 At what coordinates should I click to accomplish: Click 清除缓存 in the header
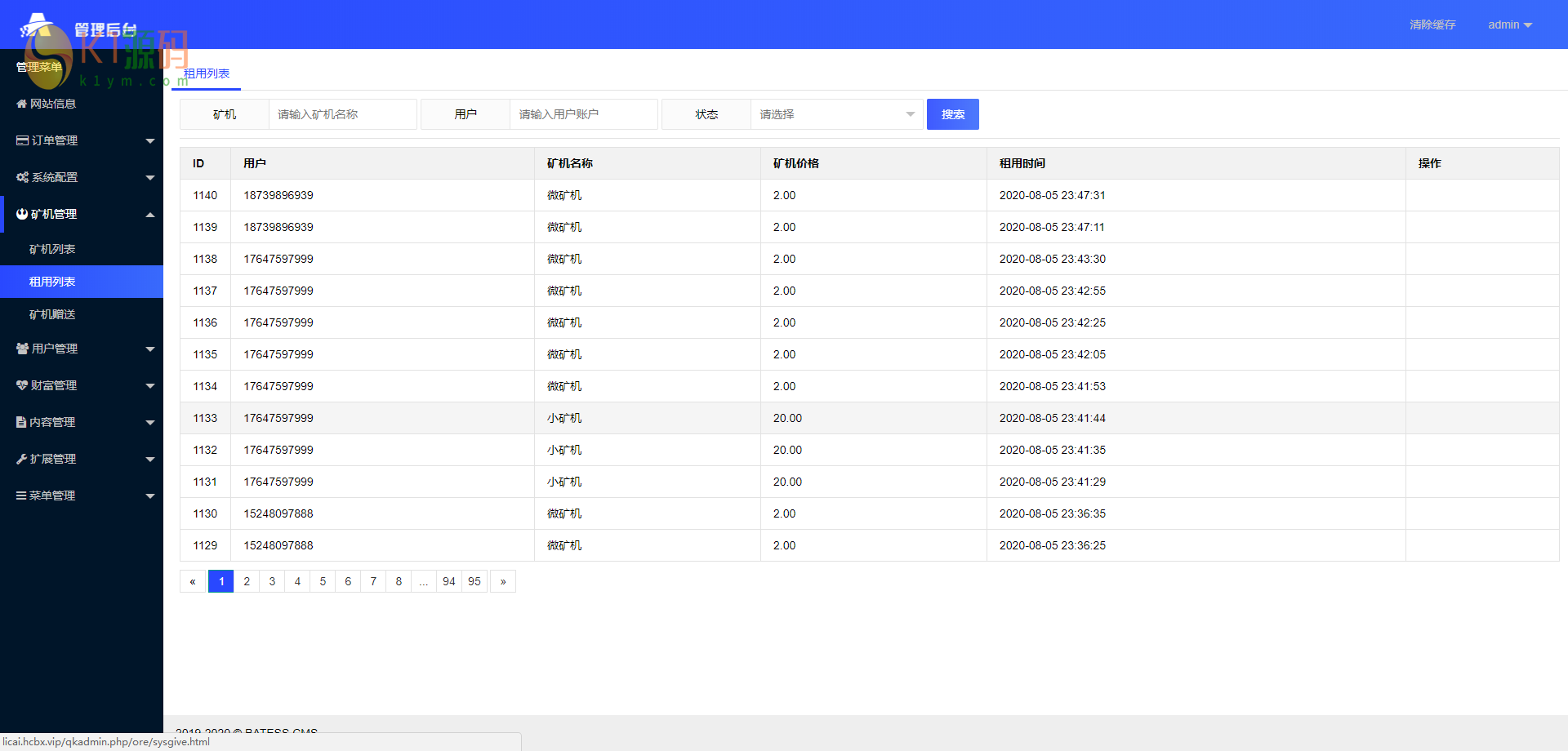1432,24
